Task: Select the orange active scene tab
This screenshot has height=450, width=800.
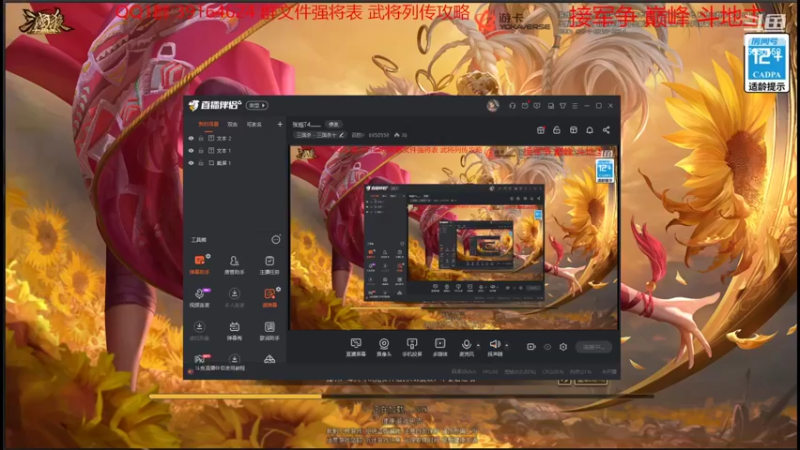Action: tap(208, 124)
